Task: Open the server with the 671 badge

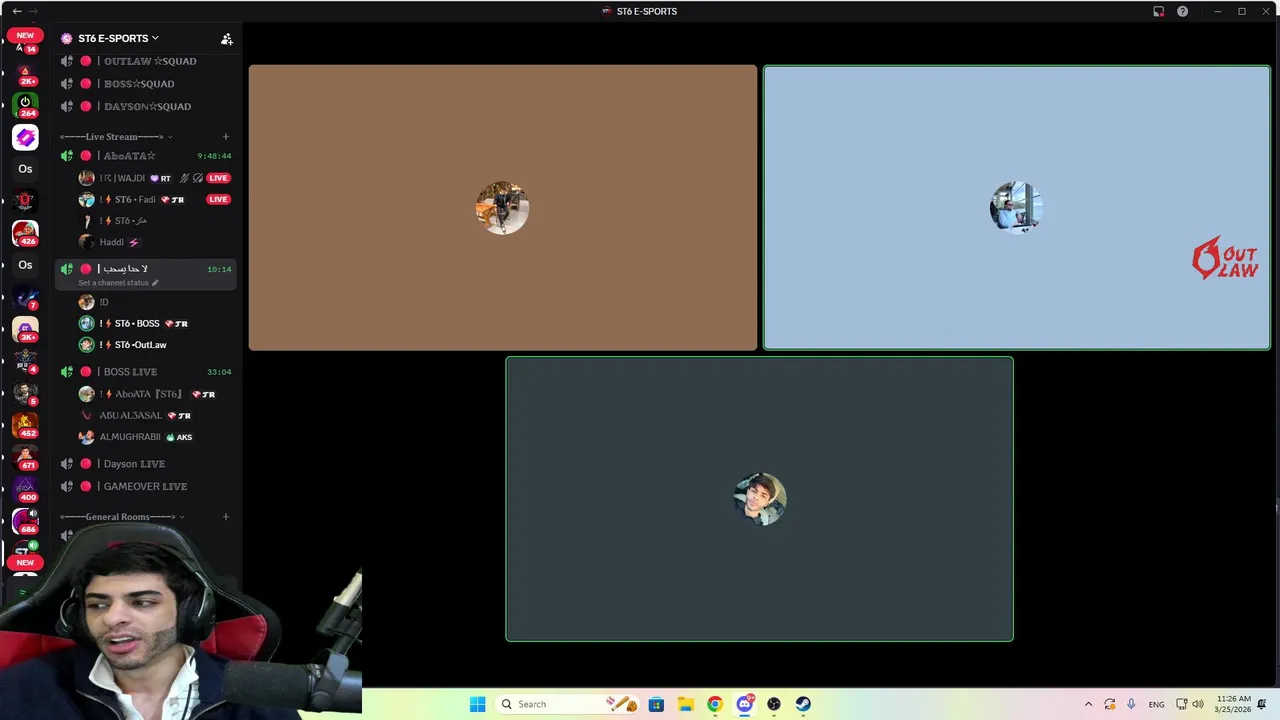Action: (x=25, y=457)
